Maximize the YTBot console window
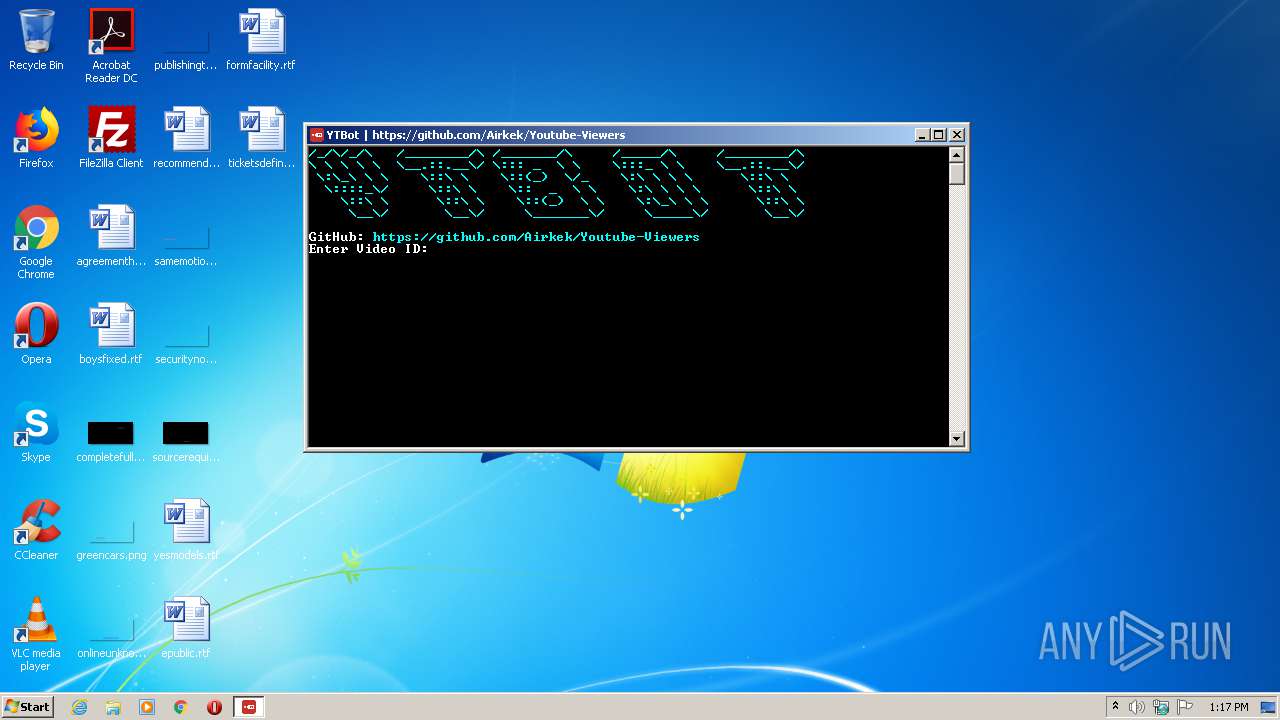Image resolution: width=1280 pixels, height=720 pixels. pos(938,135)
